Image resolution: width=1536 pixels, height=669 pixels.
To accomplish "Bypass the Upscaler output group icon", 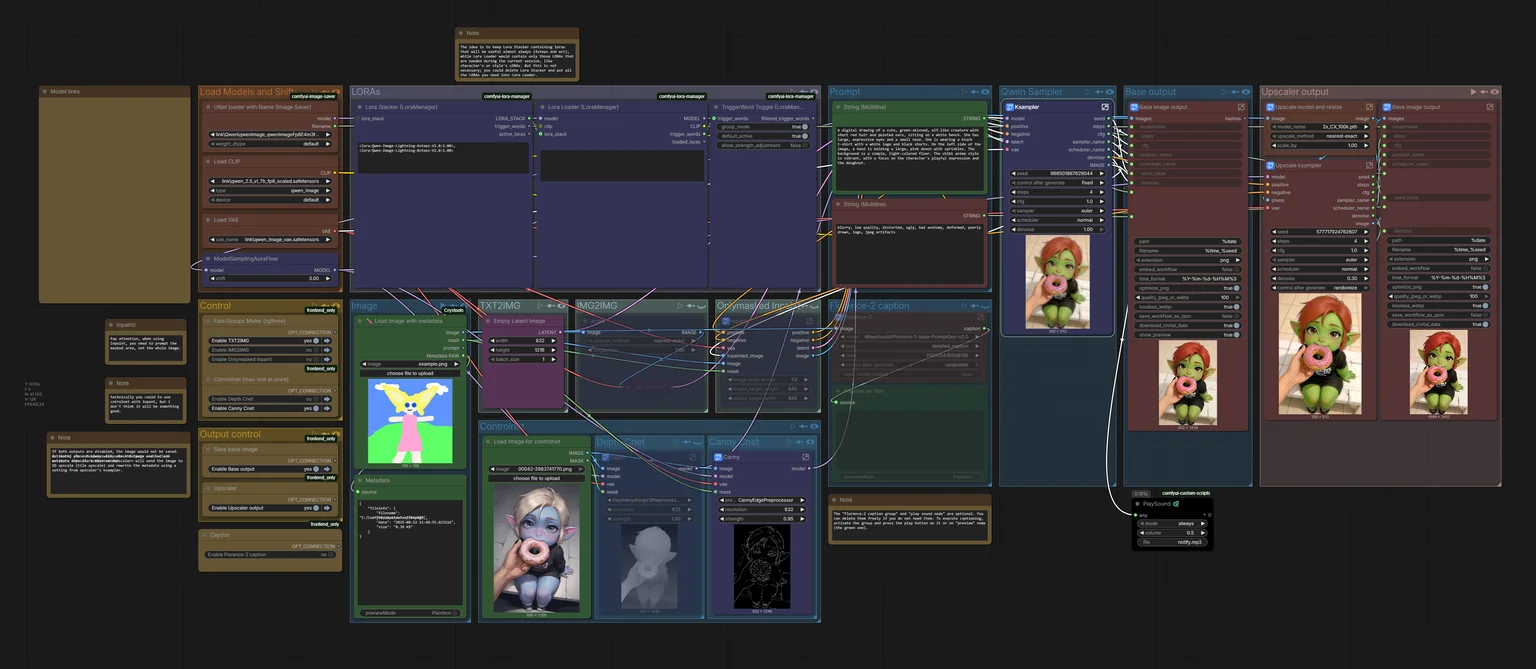I will point(1484,92).
